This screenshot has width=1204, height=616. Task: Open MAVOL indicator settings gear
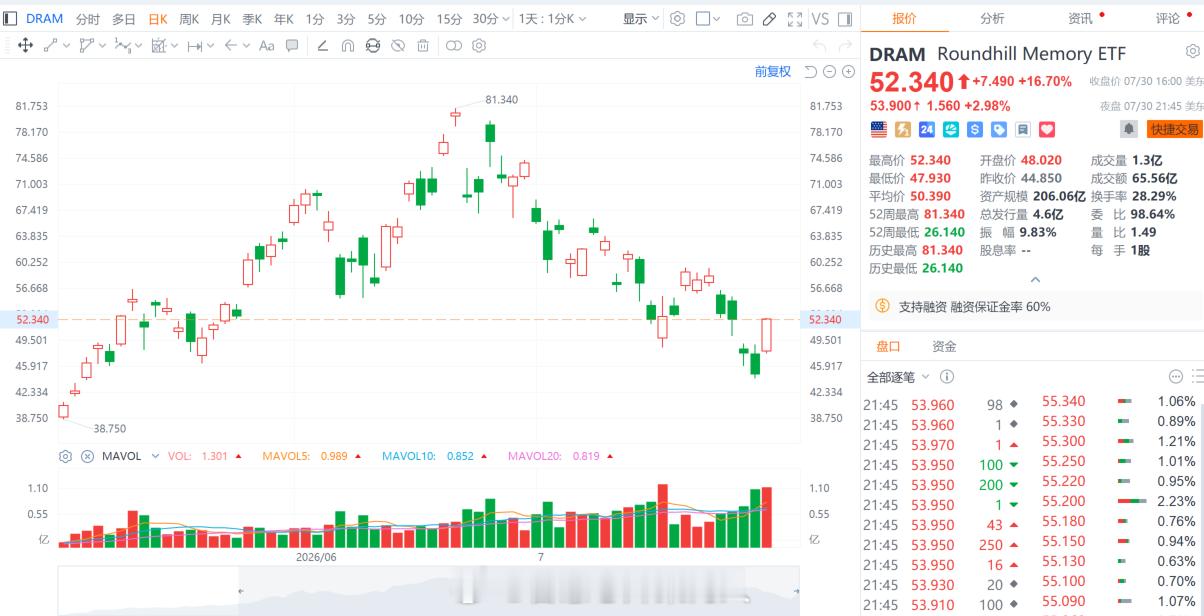(66, 456)
